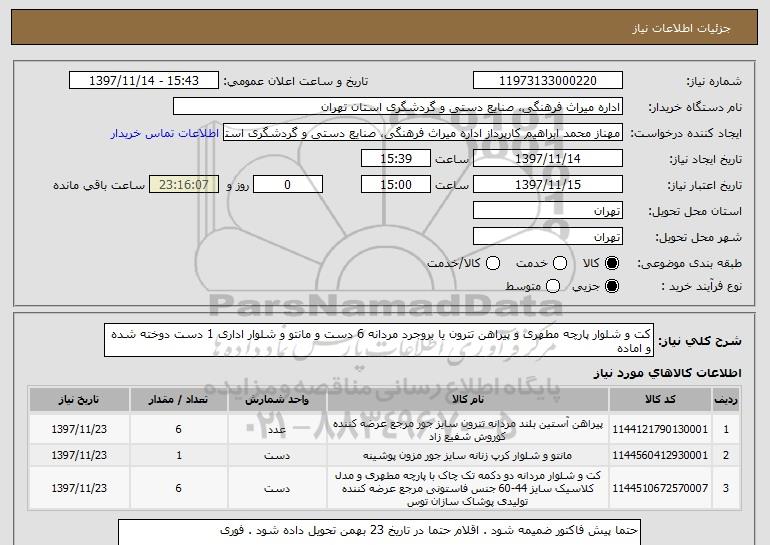Click row 2 product name مانتو و شلوار کرپ زنانه
Viewport: 770px width, 545px height.
468,456
